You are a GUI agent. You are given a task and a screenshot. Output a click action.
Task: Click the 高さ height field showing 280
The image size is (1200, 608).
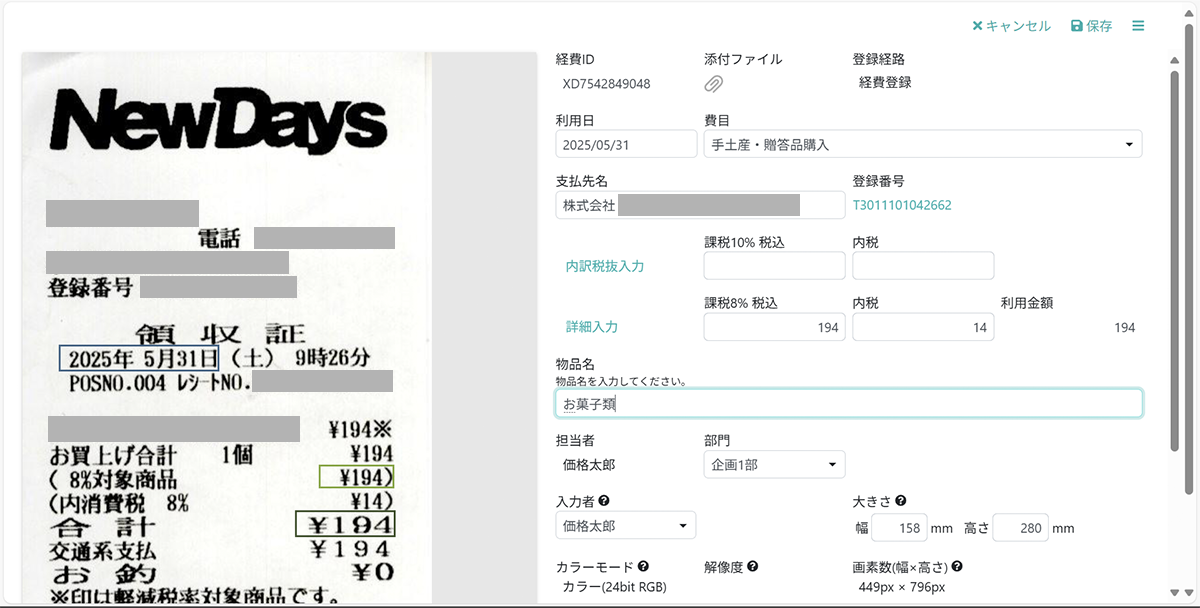pos(1019,528)
